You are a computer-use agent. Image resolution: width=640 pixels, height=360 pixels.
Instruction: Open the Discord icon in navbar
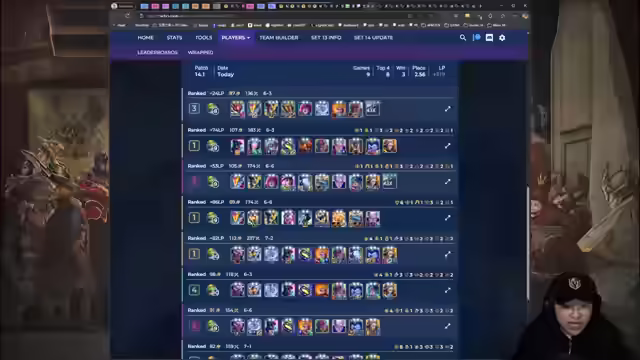pyautogui.click(x=489, y=38)
